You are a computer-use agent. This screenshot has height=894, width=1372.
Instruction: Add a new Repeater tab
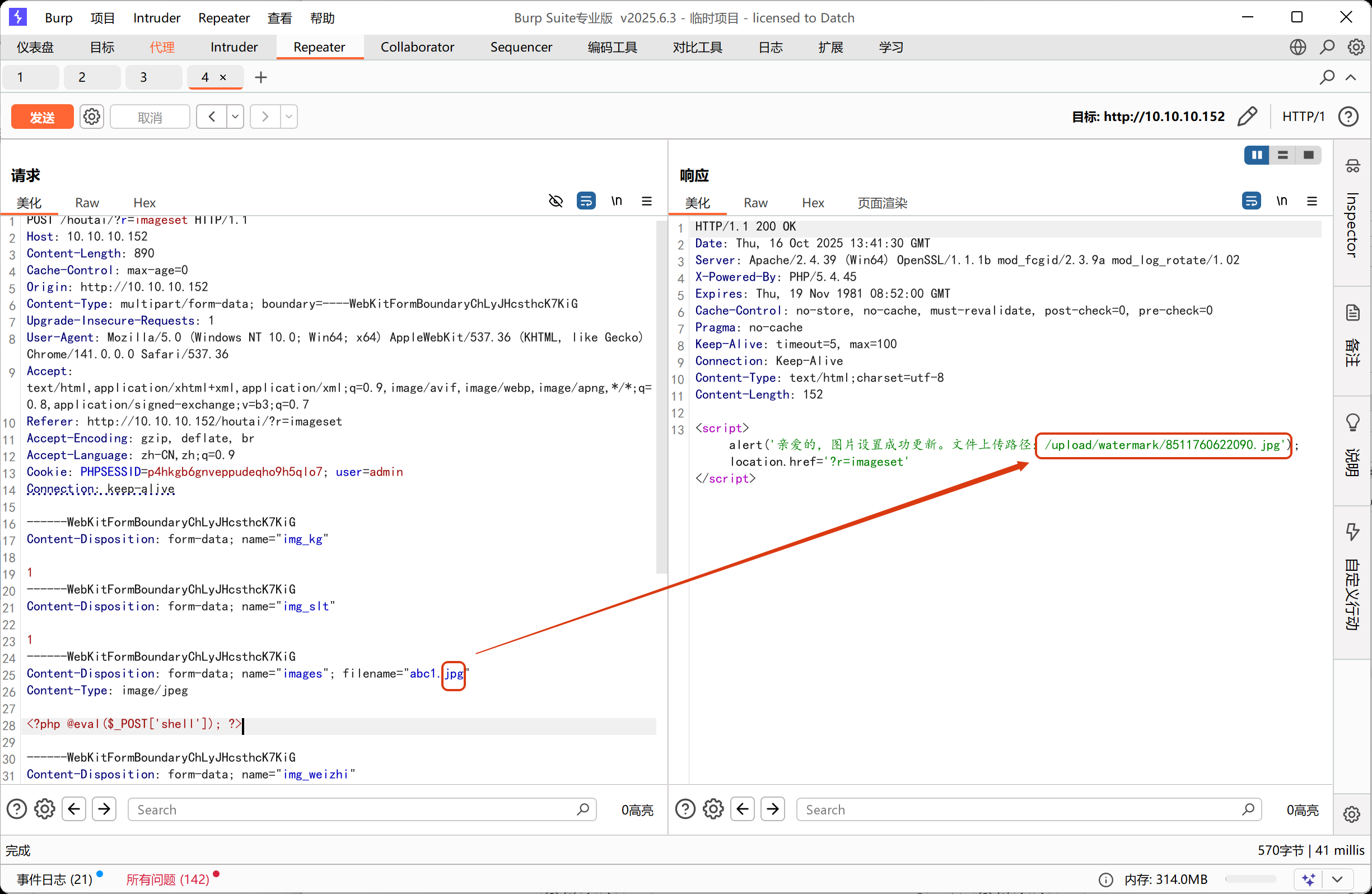click(x=261, y=77)
